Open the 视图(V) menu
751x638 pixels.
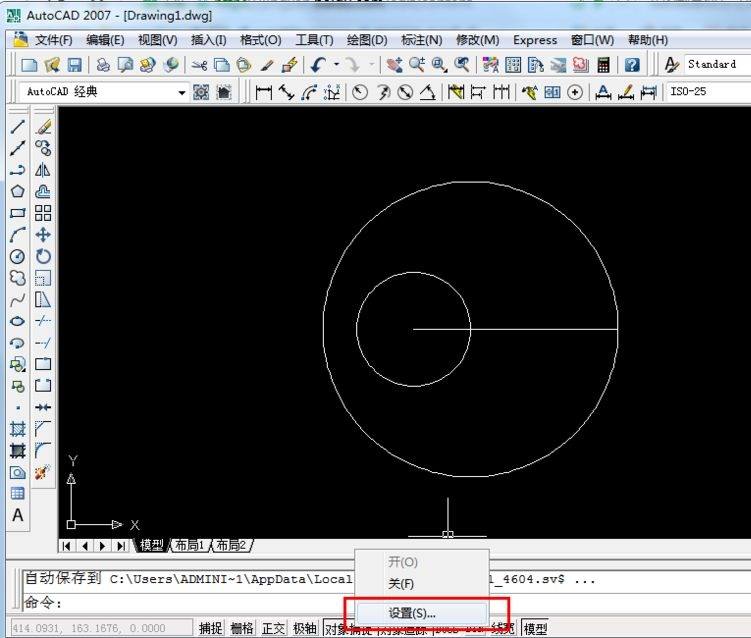tap(158, 40)
